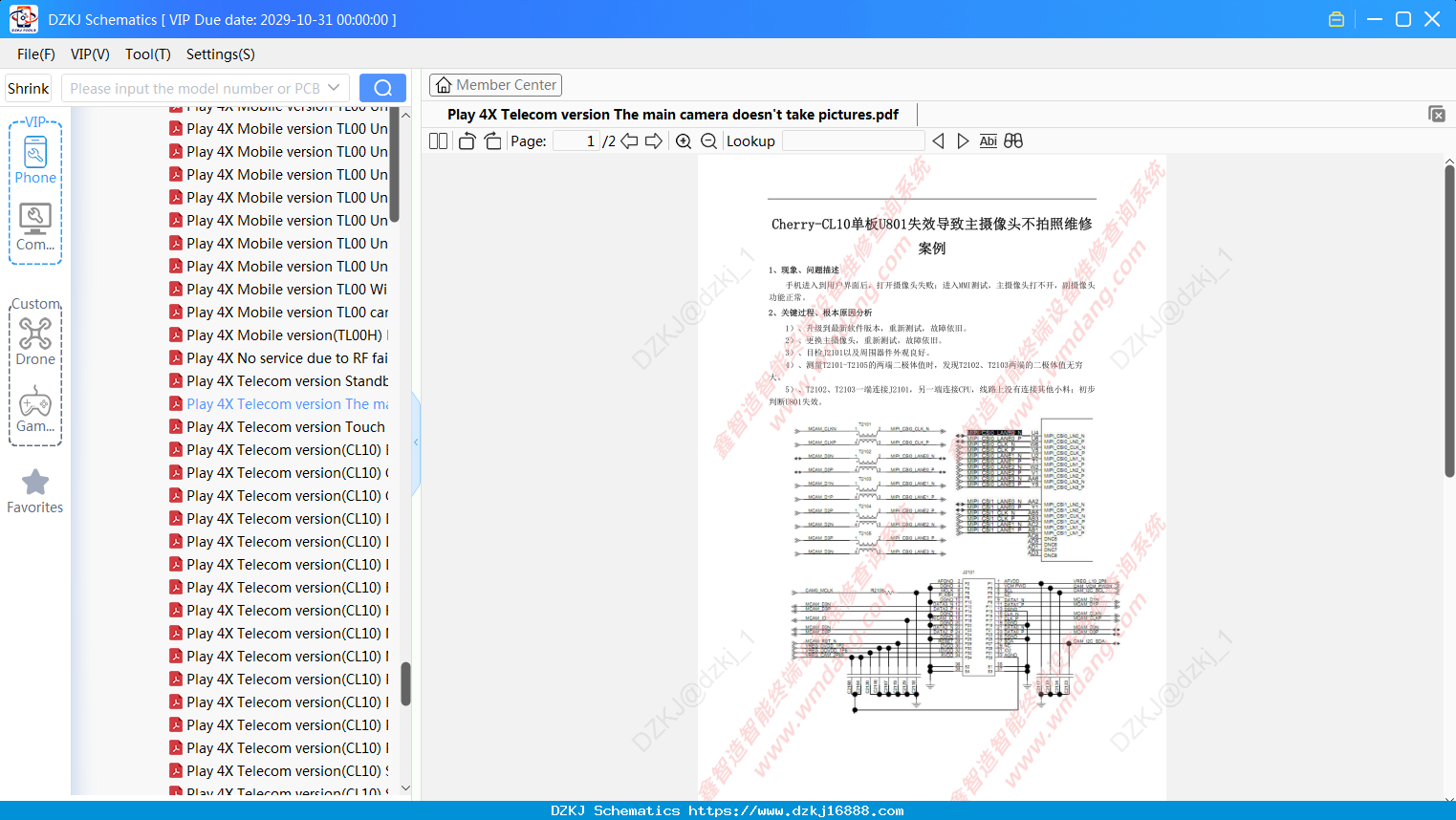This screenshot has height=820, width=1456.
Task: Click the Shrink button
Action: pos(28,88)
